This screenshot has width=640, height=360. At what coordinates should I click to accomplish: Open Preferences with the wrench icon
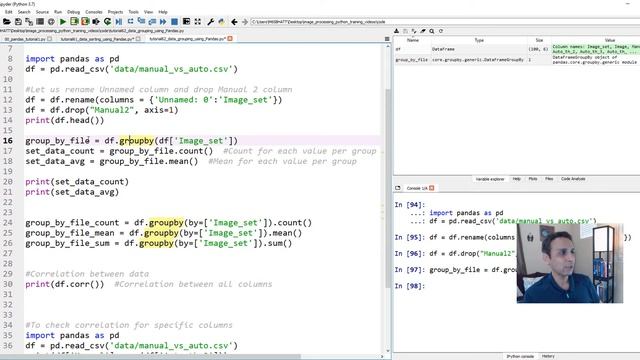coord(211,22)
